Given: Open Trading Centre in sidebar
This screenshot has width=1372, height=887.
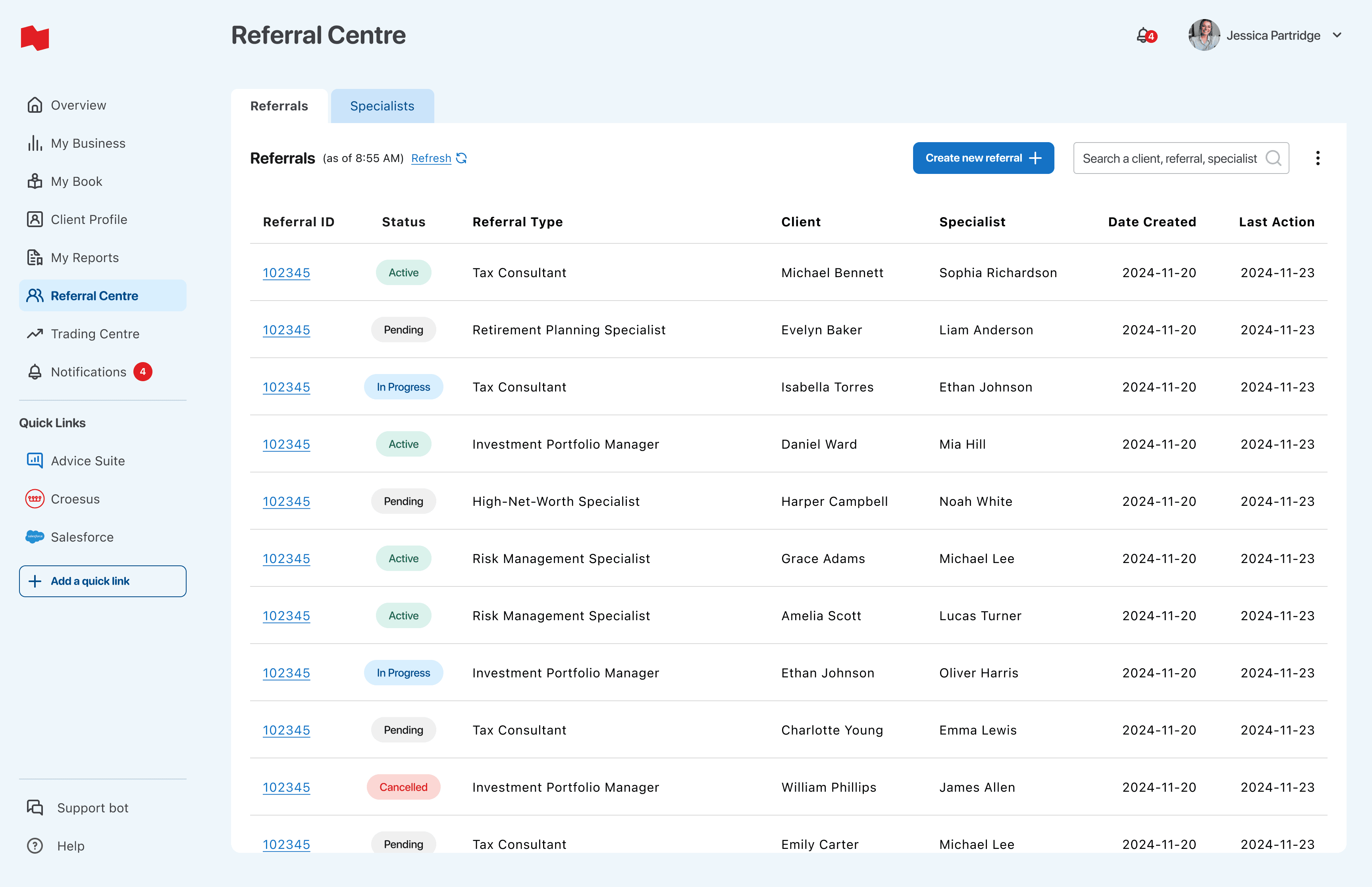Looking at the screenshot, I should click(x=95, y=334).
